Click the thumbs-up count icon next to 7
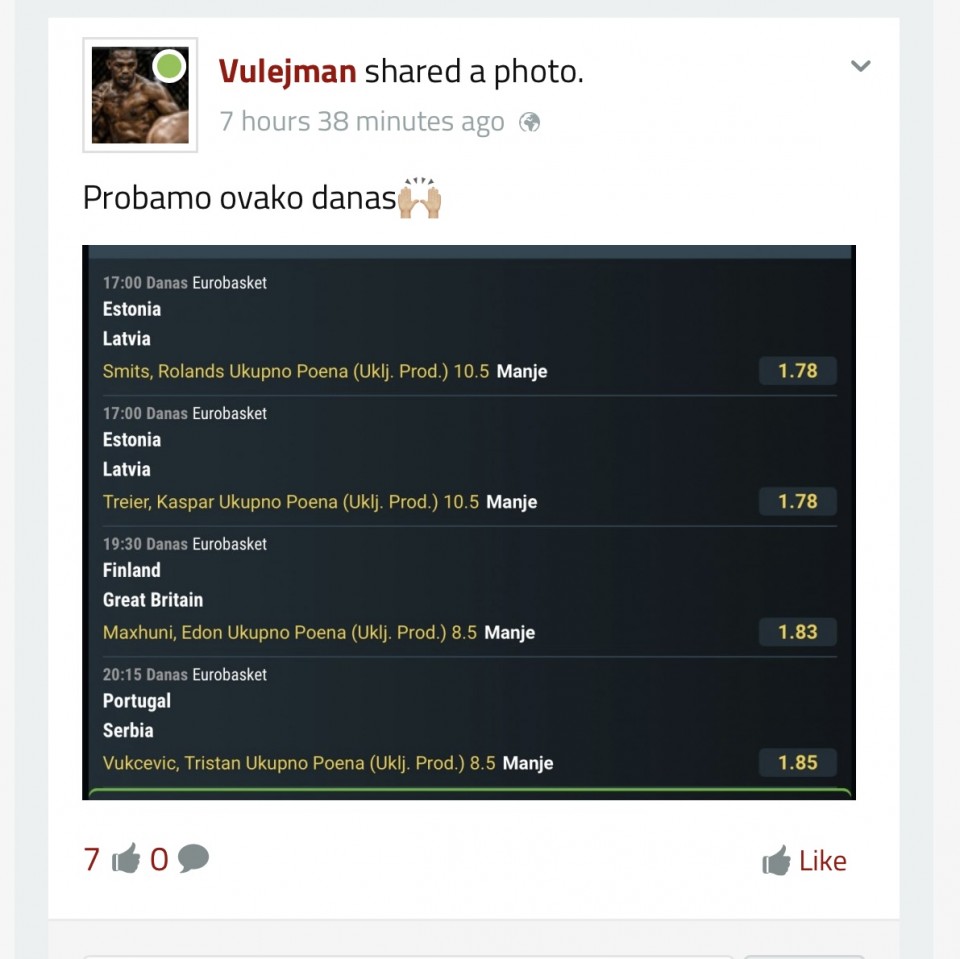Viewport: 960px width, 959px height. (126, 858)
